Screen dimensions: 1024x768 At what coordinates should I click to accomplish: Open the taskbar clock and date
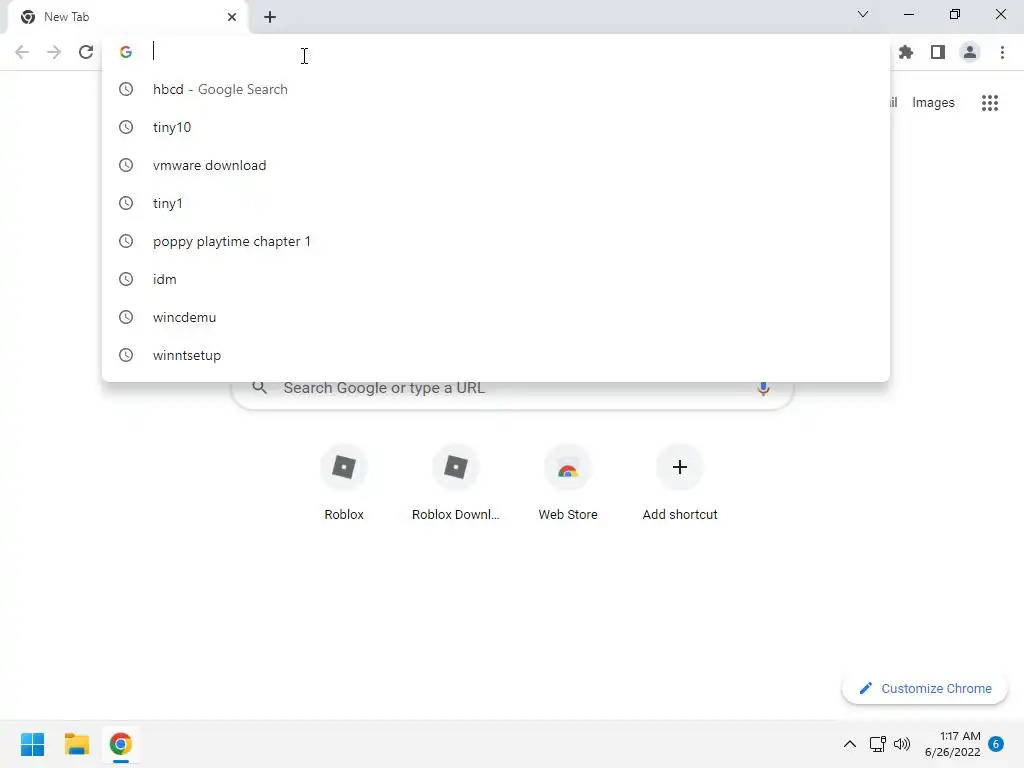(x=952, y=744)
